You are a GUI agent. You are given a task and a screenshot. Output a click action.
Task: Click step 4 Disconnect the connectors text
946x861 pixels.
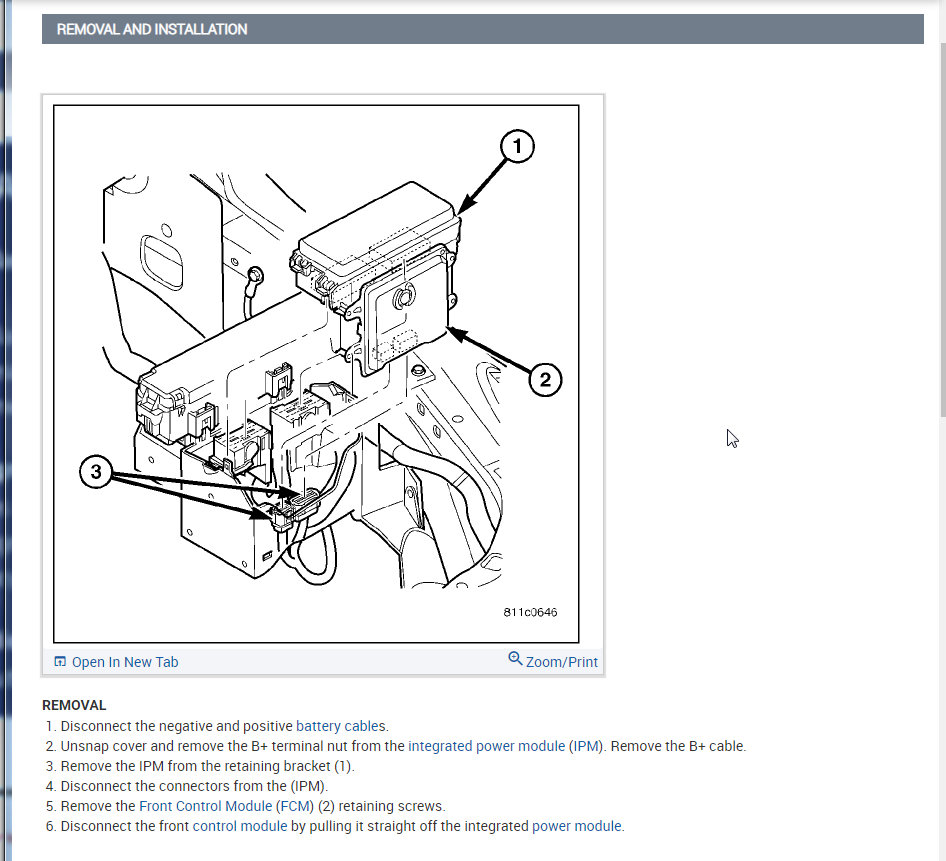coord(194,786)
